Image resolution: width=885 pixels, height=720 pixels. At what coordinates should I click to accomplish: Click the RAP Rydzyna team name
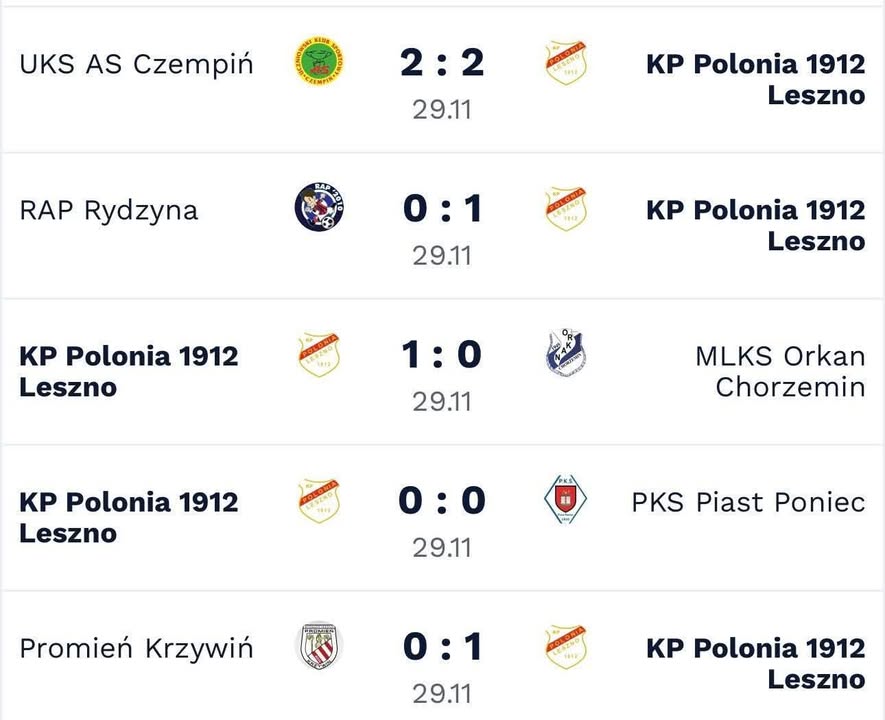109,210
